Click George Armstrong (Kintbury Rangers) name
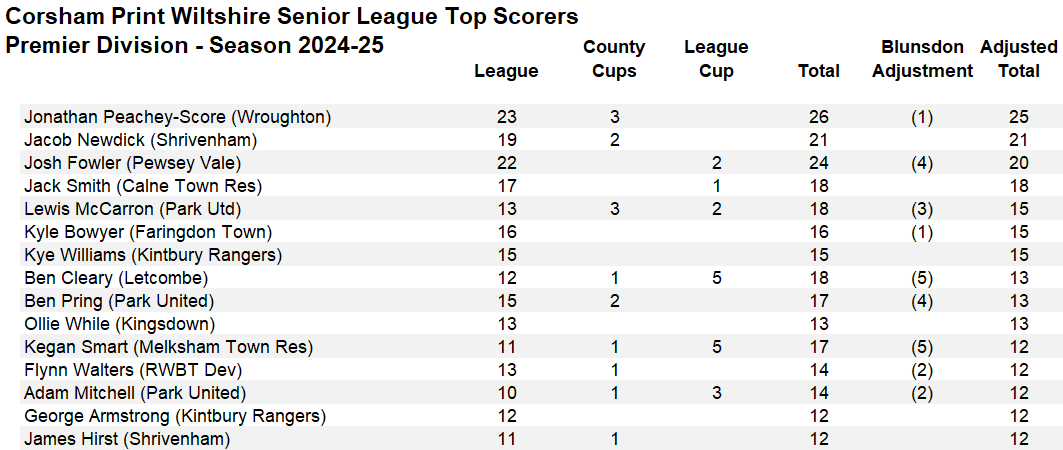Image resolution: width=1063 pixels, height=450 pixels. [x=175, y=416]
